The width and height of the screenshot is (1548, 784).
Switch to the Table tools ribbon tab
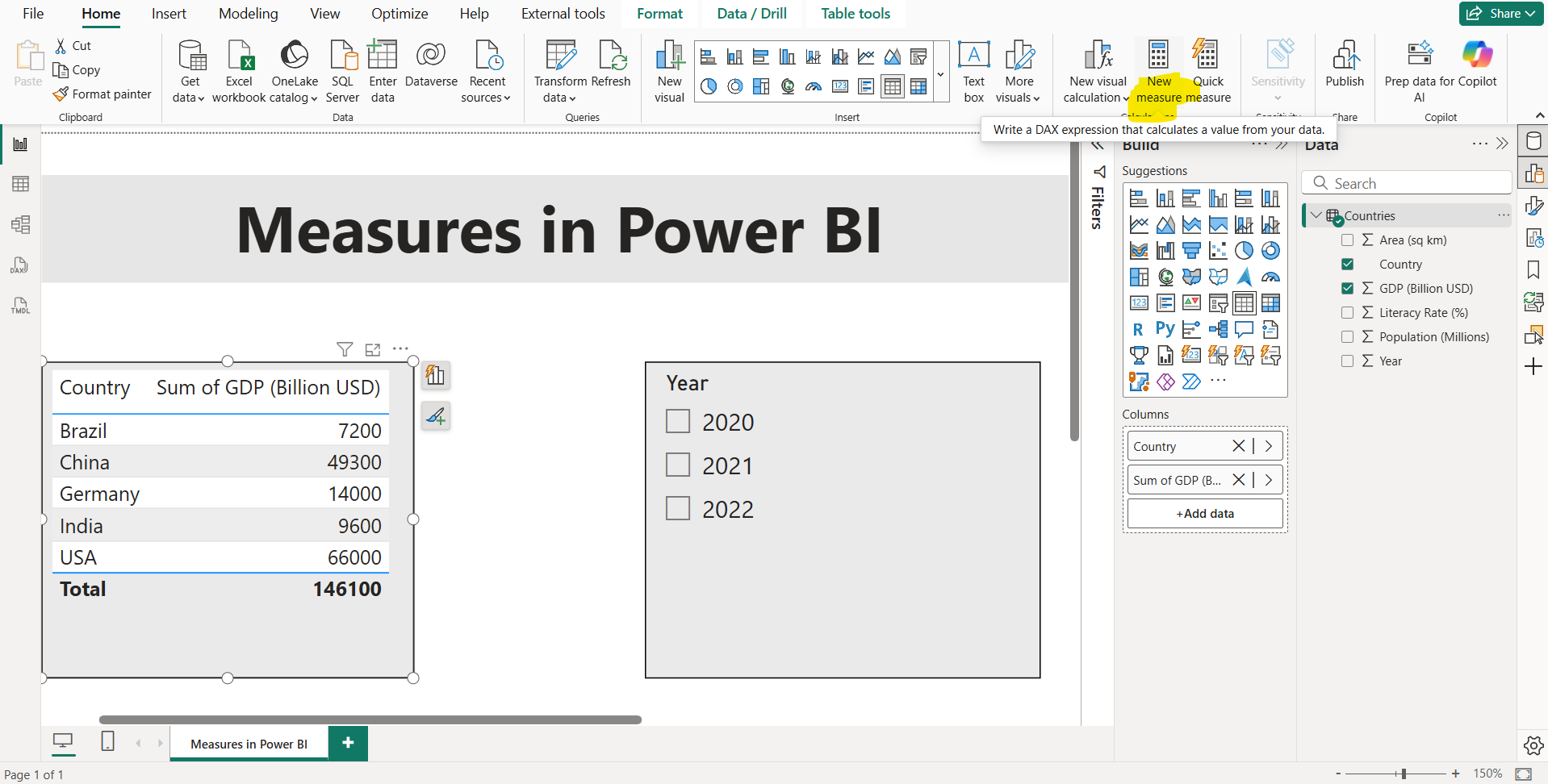pos(855,13)
